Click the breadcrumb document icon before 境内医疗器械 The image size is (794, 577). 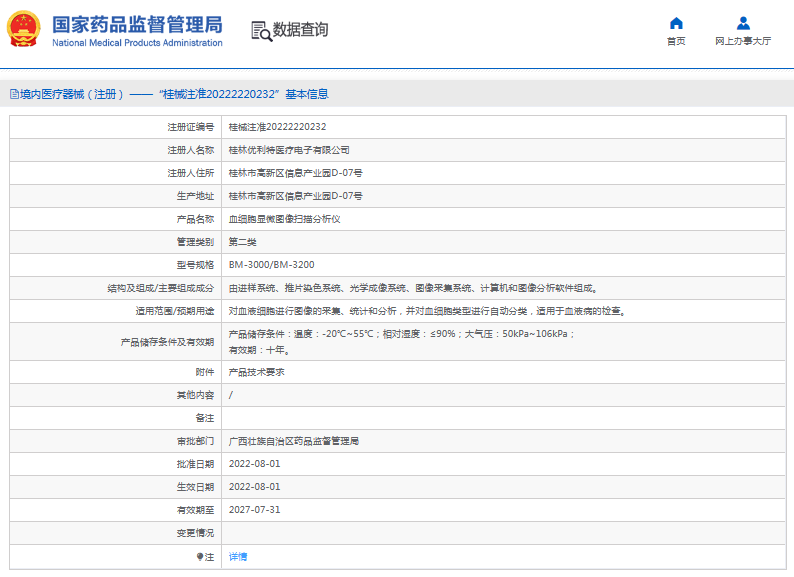click(x=14, y=94)
